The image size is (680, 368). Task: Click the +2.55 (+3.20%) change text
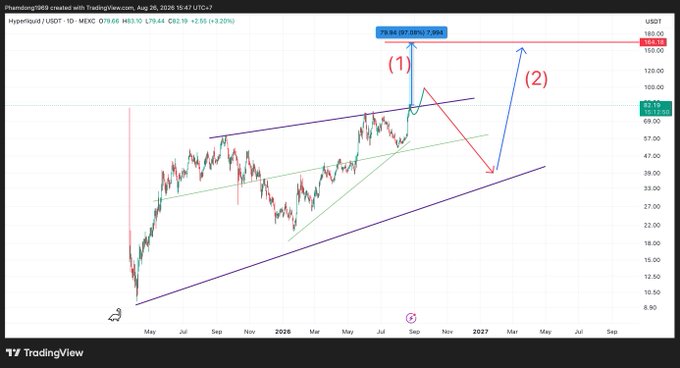212,21
